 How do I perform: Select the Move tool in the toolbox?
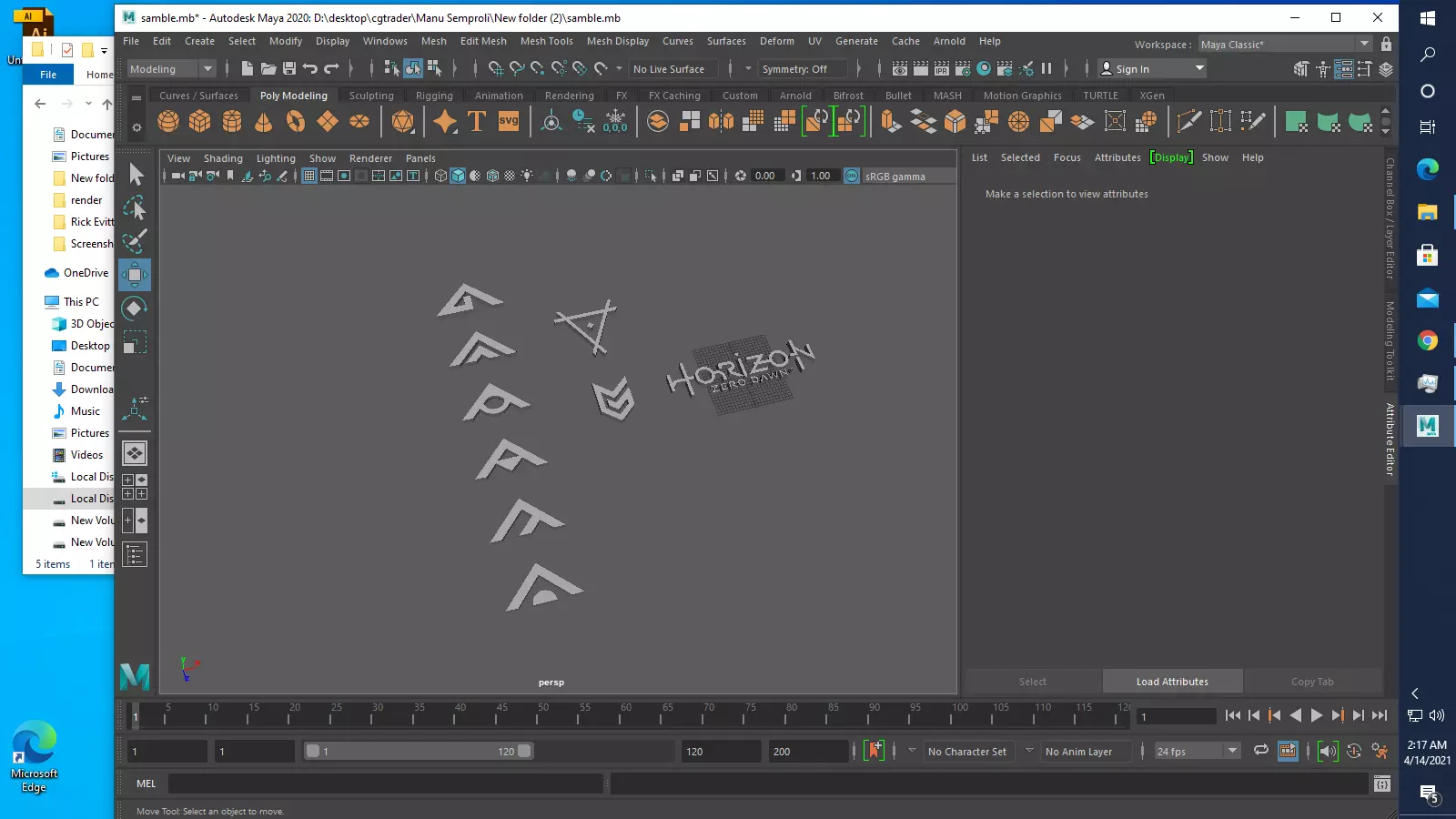(135, 275)
